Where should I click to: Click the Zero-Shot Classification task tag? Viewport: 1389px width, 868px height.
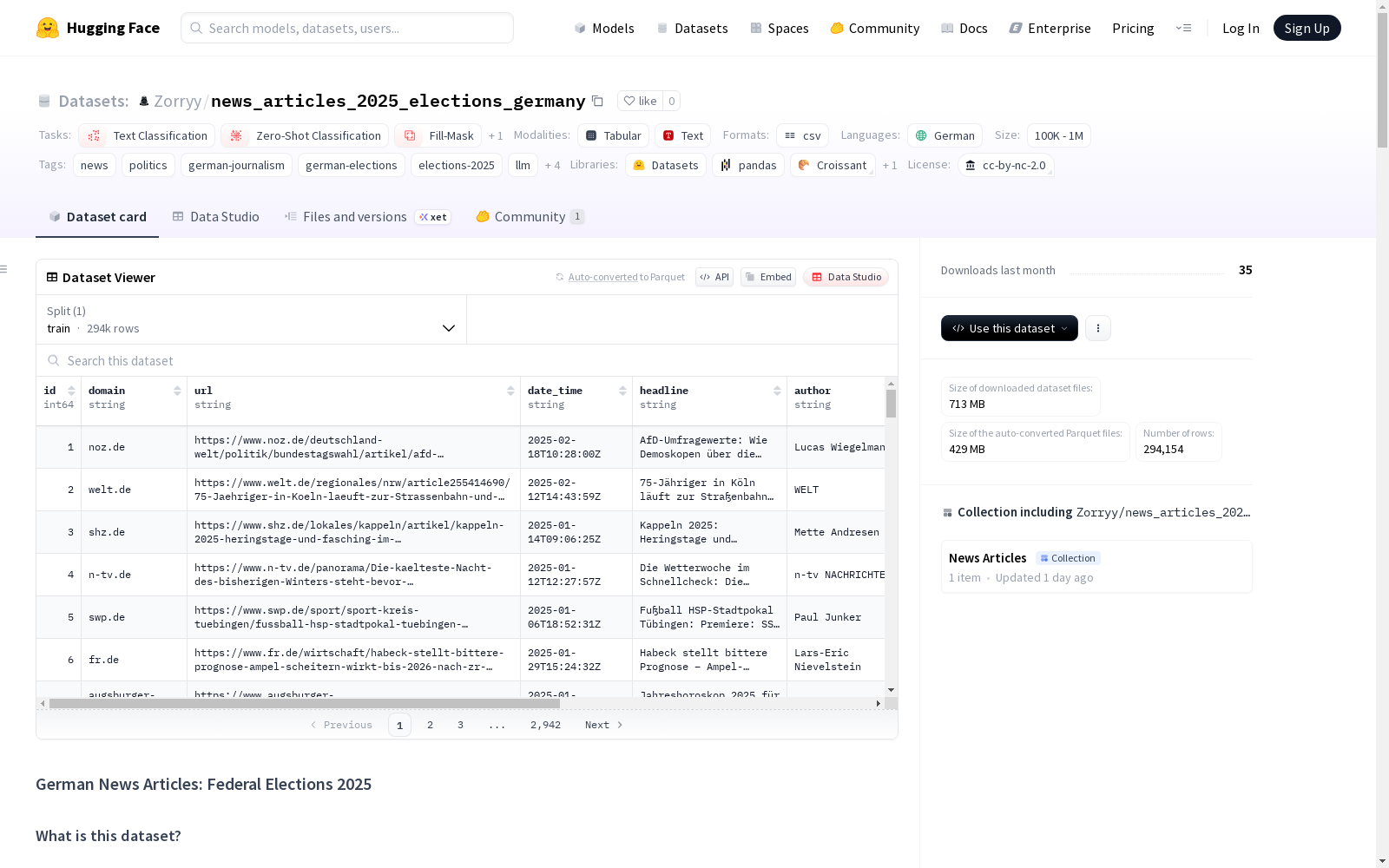click(305, 135)
